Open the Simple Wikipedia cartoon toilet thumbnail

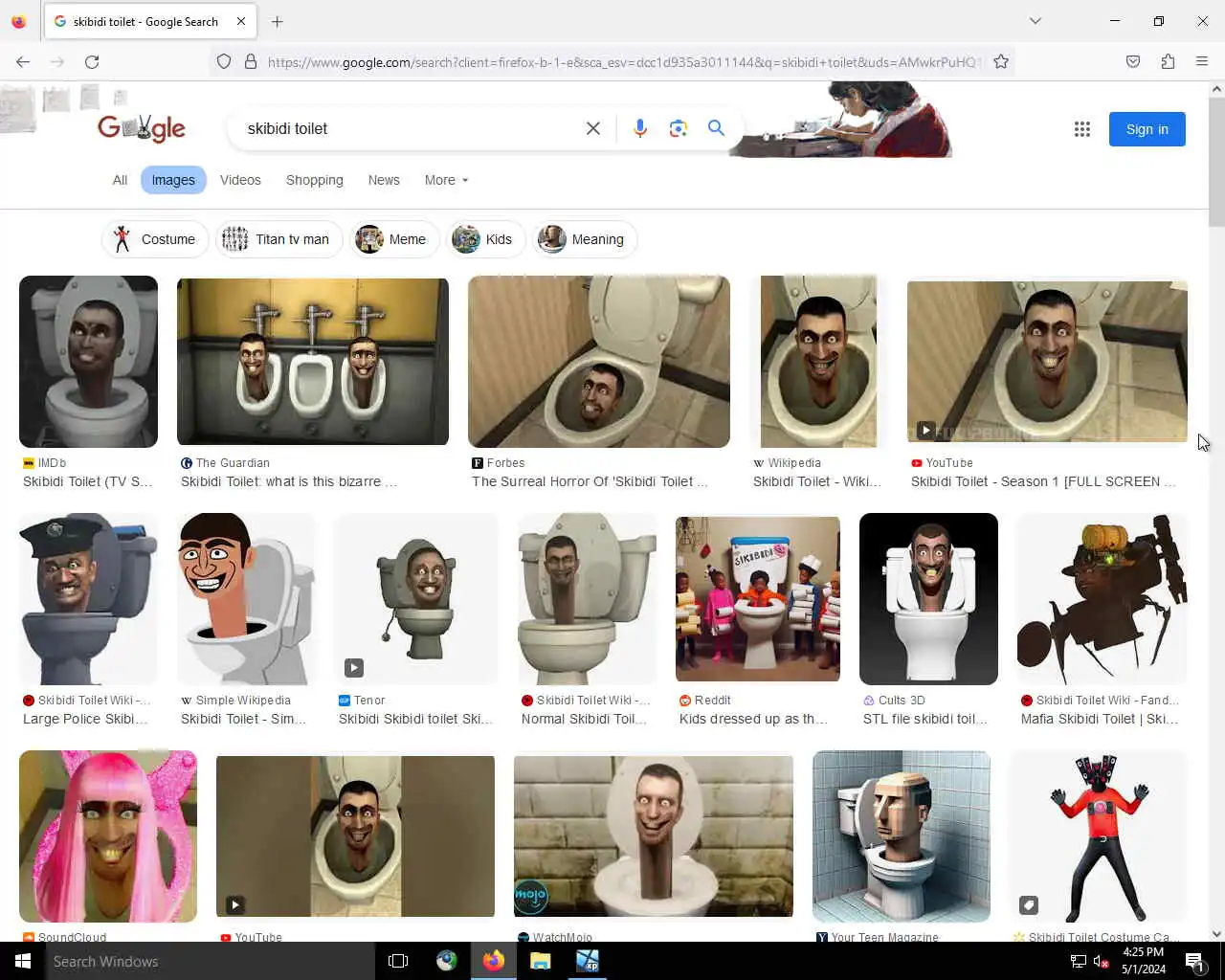click(246, 599)
